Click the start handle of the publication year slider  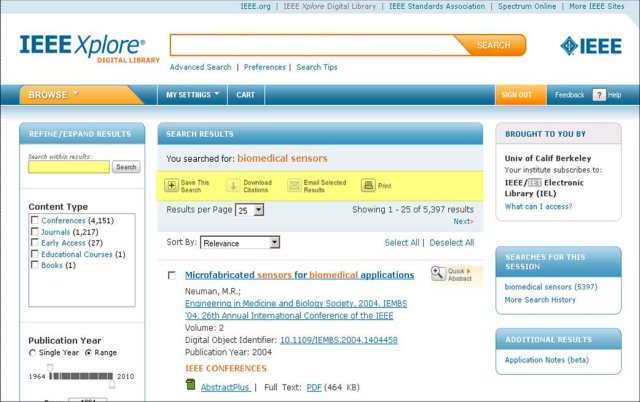(50, 368)
